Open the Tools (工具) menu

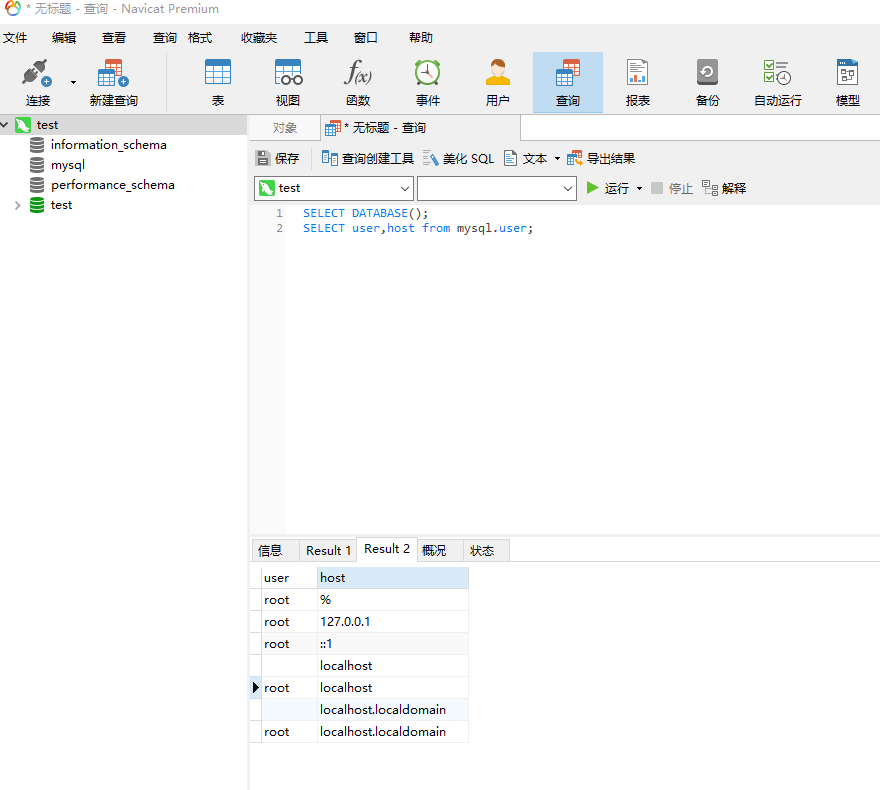[316, 38]
